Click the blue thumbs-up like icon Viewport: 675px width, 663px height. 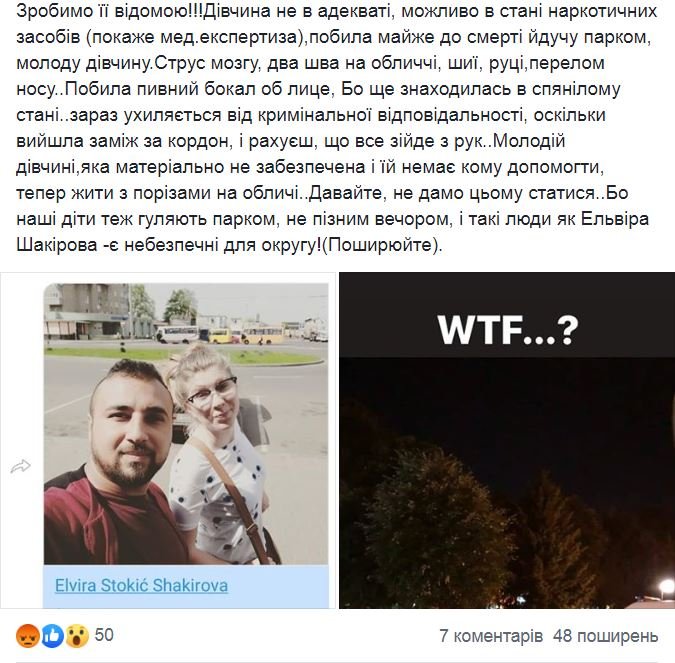(x=53, y=636)
